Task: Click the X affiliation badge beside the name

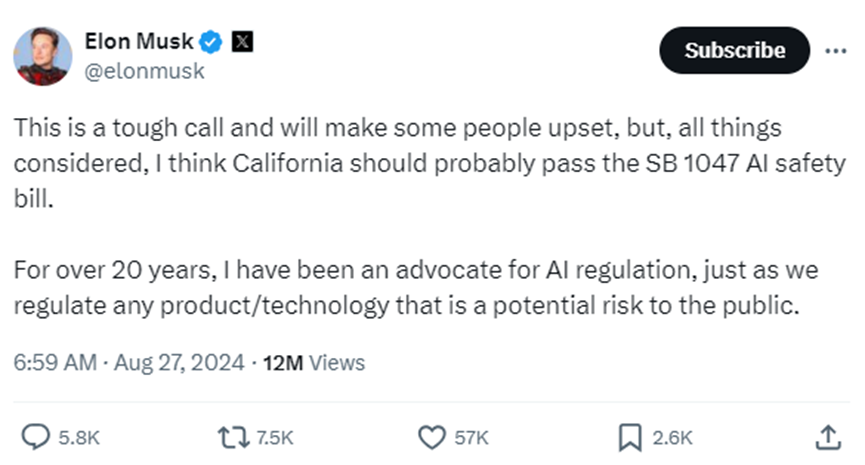Action: (242, 42)
